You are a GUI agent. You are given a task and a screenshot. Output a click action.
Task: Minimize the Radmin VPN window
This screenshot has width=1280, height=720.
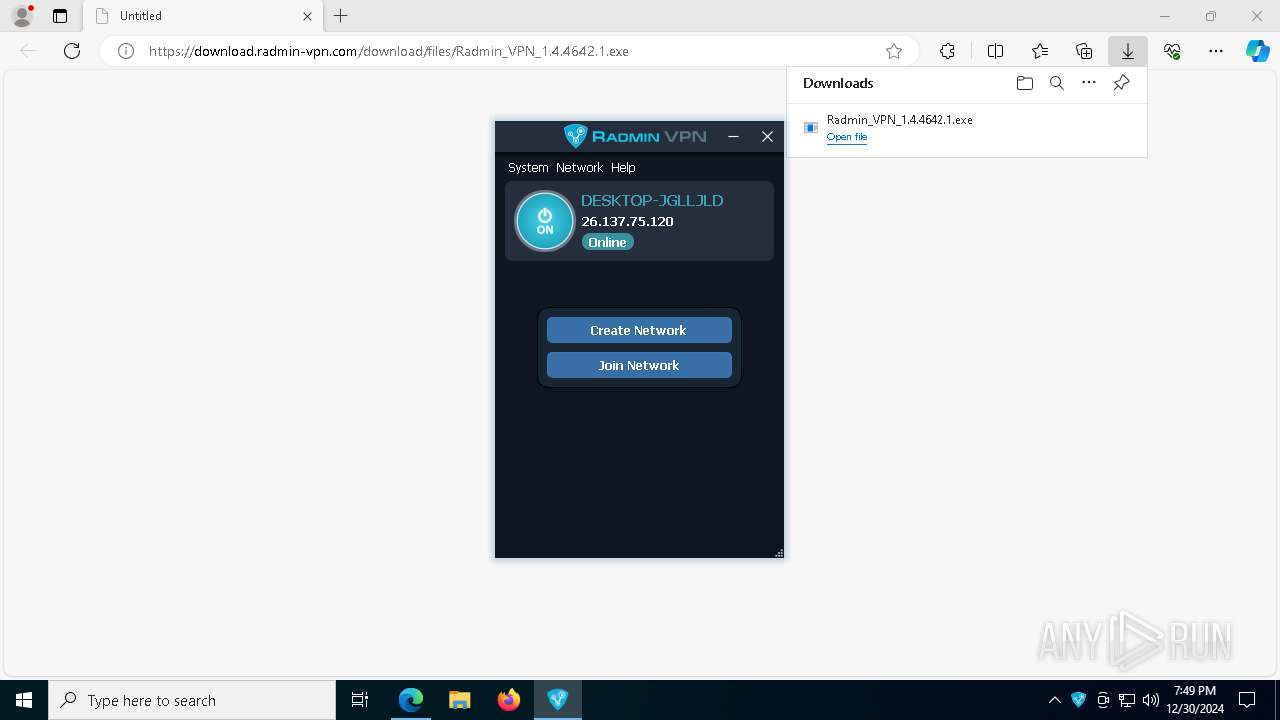[x=734, y=136]
